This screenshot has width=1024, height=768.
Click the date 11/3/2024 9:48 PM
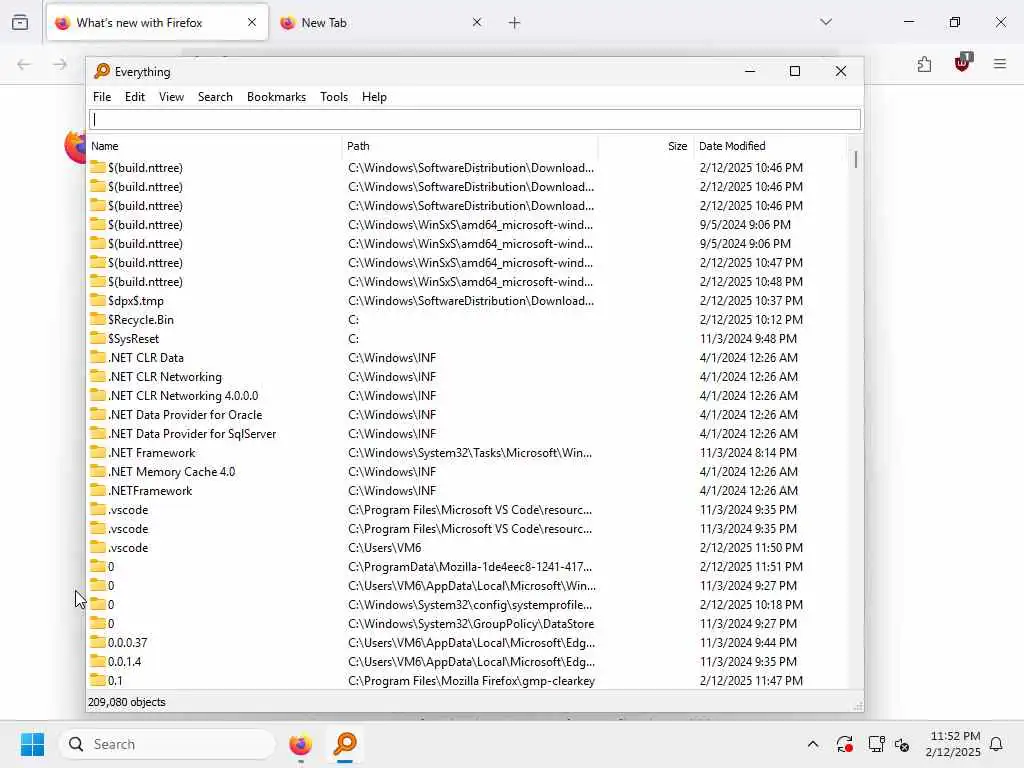click(748, 339)
